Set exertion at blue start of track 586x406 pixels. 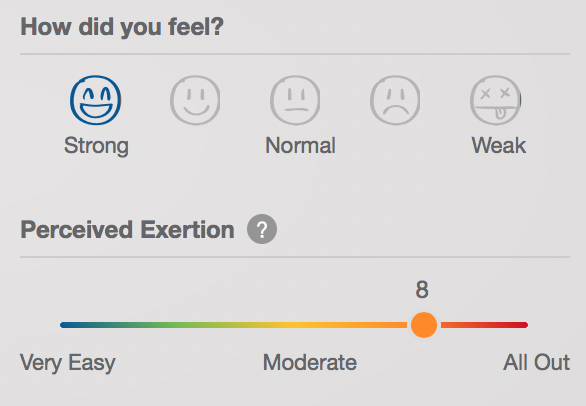(65, 325)
